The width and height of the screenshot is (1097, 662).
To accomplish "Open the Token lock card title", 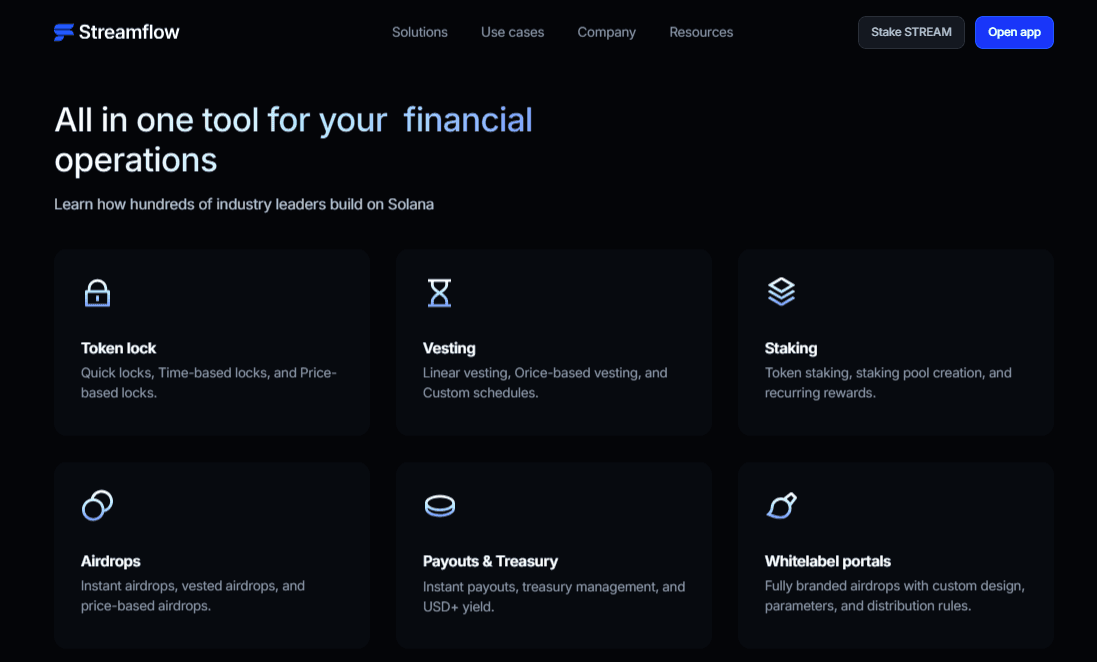I will point(118,348).
